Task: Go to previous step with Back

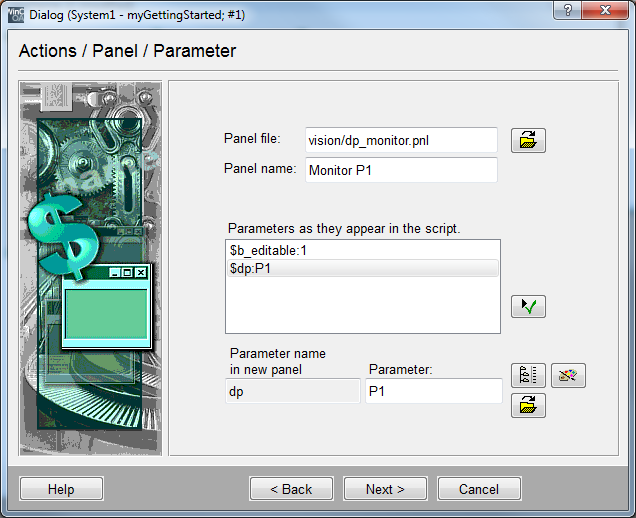Action: 291,489
